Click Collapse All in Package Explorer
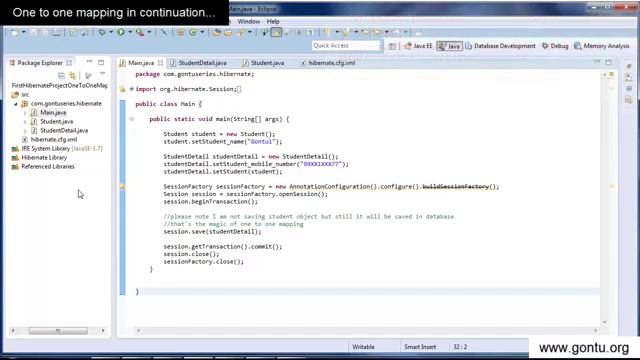Viewport: 640px width, 360px height. click(x=61, y=76)
